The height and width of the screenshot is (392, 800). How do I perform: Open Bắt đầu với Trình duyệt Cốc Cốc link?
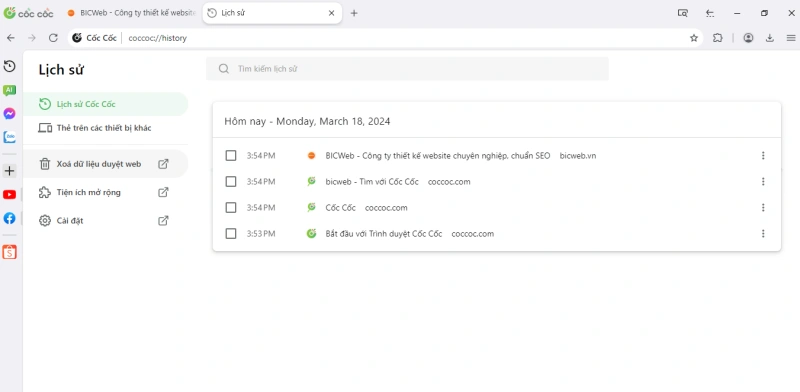coord(384,234)
